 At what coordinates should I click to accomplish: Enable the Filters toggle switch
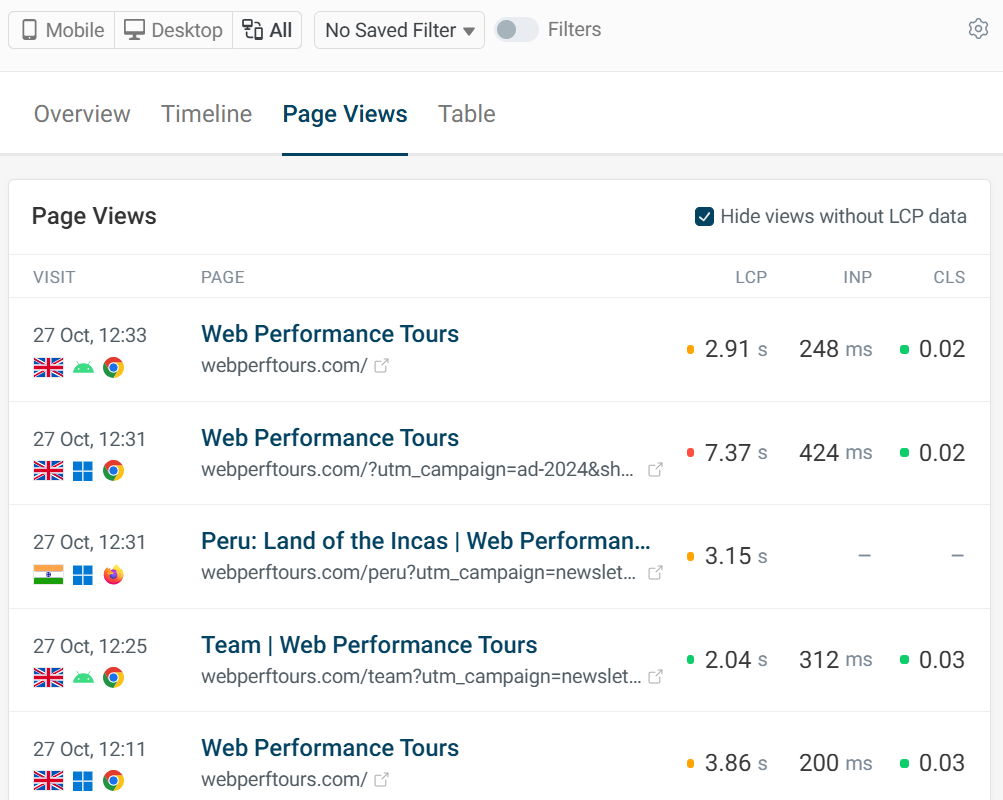click(516, 30)
